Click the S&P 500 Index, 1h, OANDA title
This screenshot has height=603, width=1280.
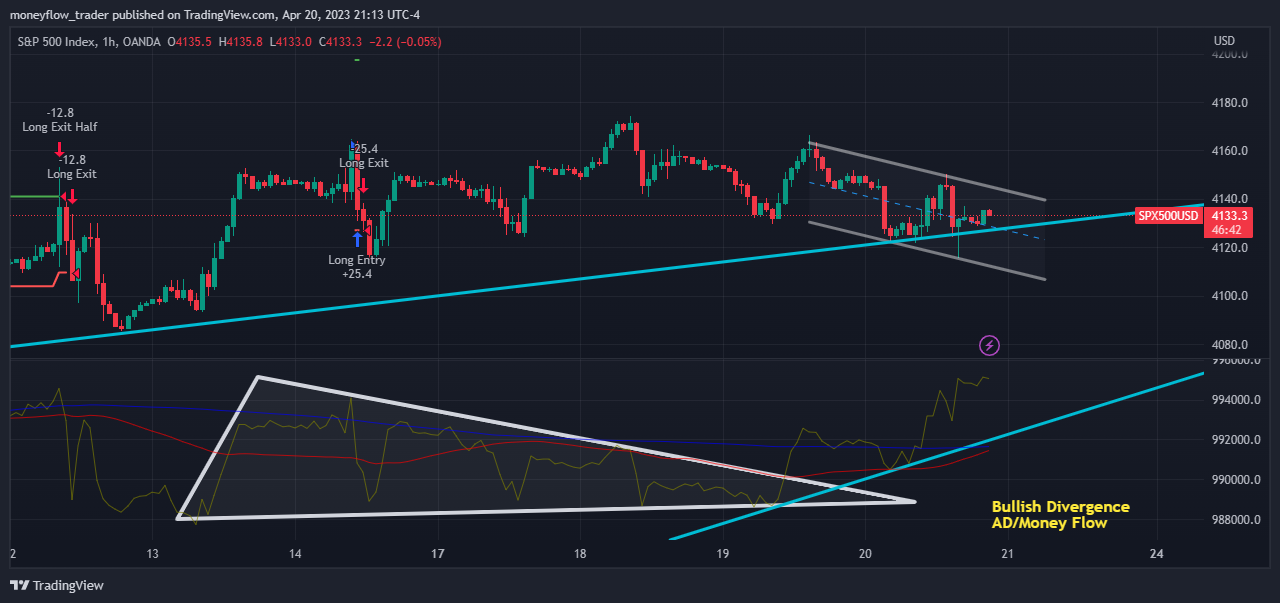[89, 42]
